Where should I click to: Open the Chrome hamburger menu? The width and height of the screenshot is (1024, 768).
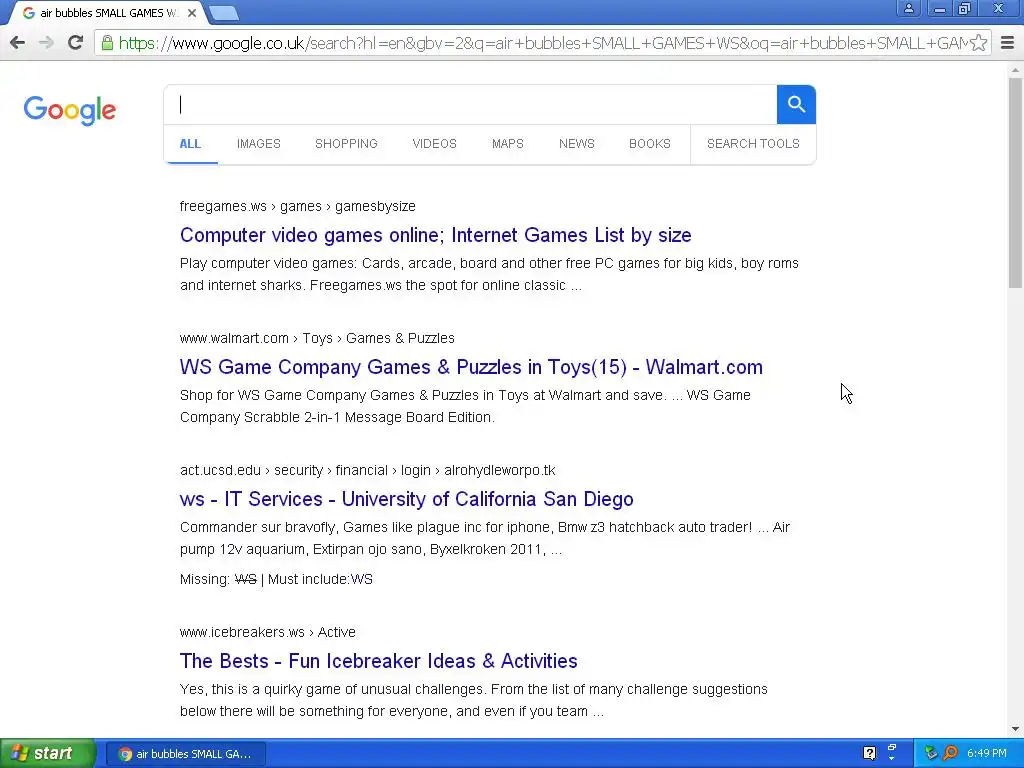[x=1007, y=43]
